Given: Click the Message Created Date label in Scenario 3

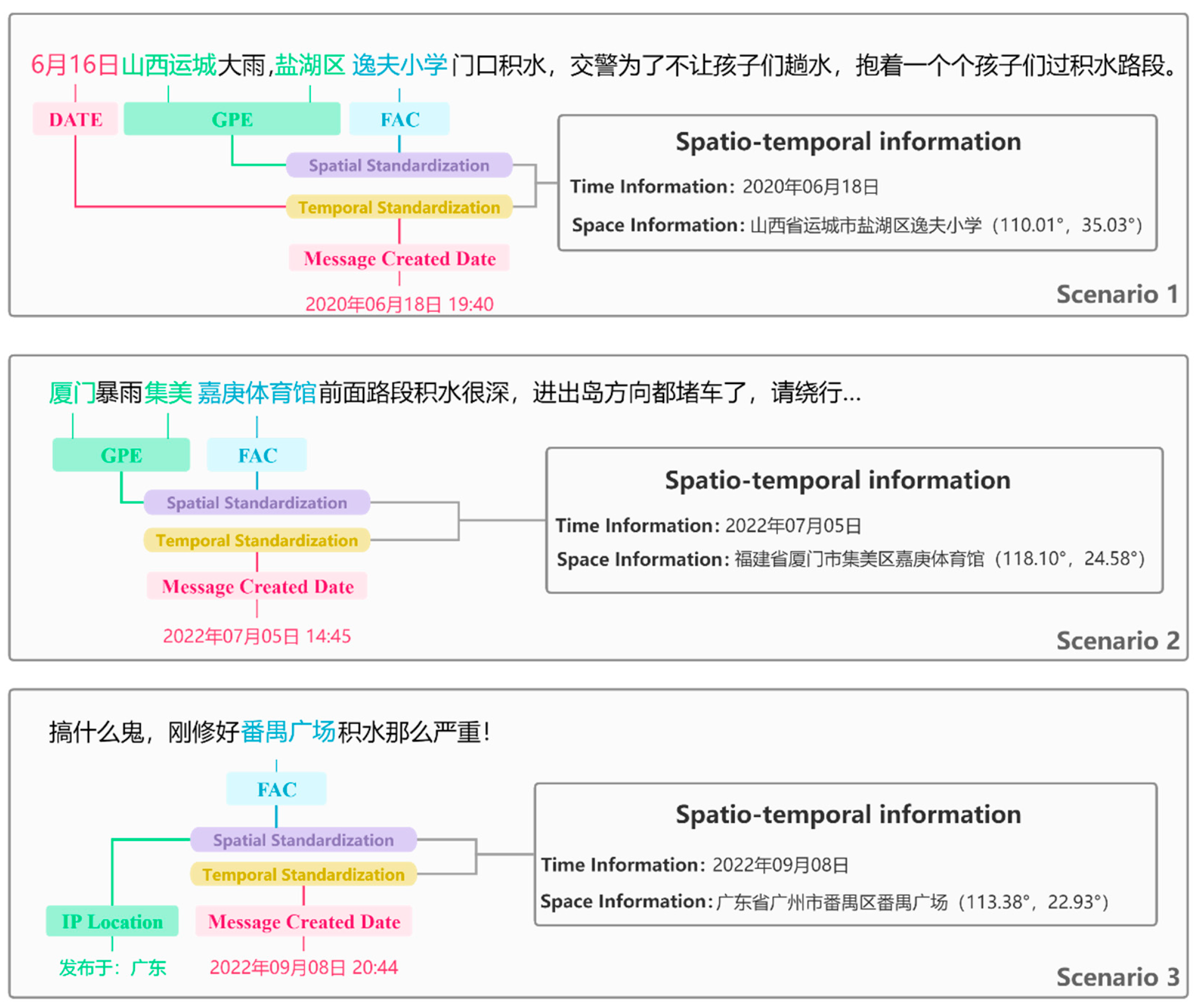Looking at the screenshot, I should click(303, 922).
